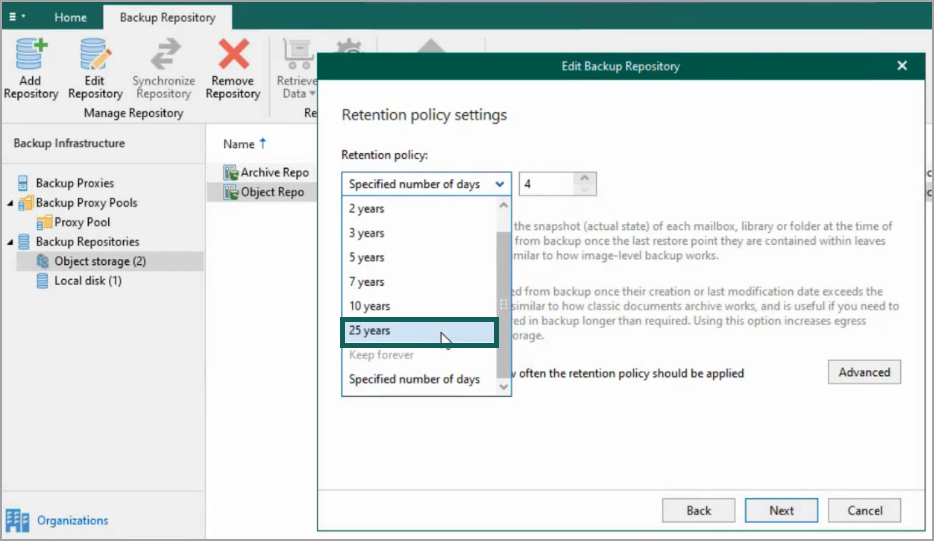Screen dimensions: 934x541
Task: Select Local disk (1) in tree
Action: [x=88, y=281]
